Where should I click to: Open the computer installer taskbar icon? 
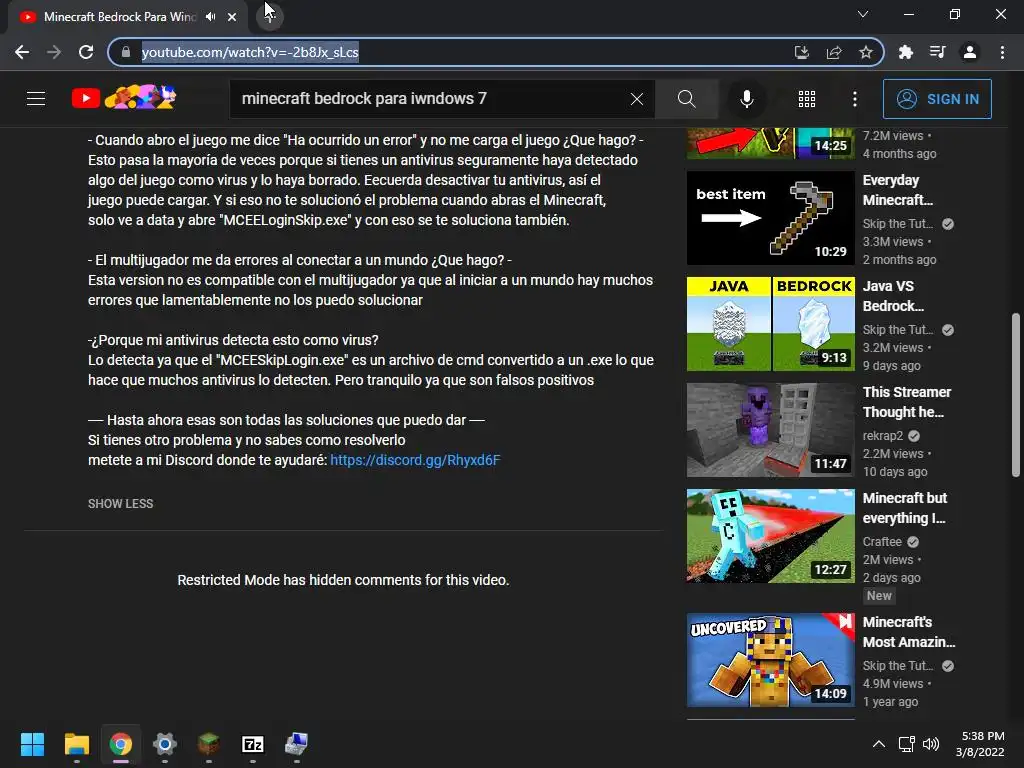(296, 744)
